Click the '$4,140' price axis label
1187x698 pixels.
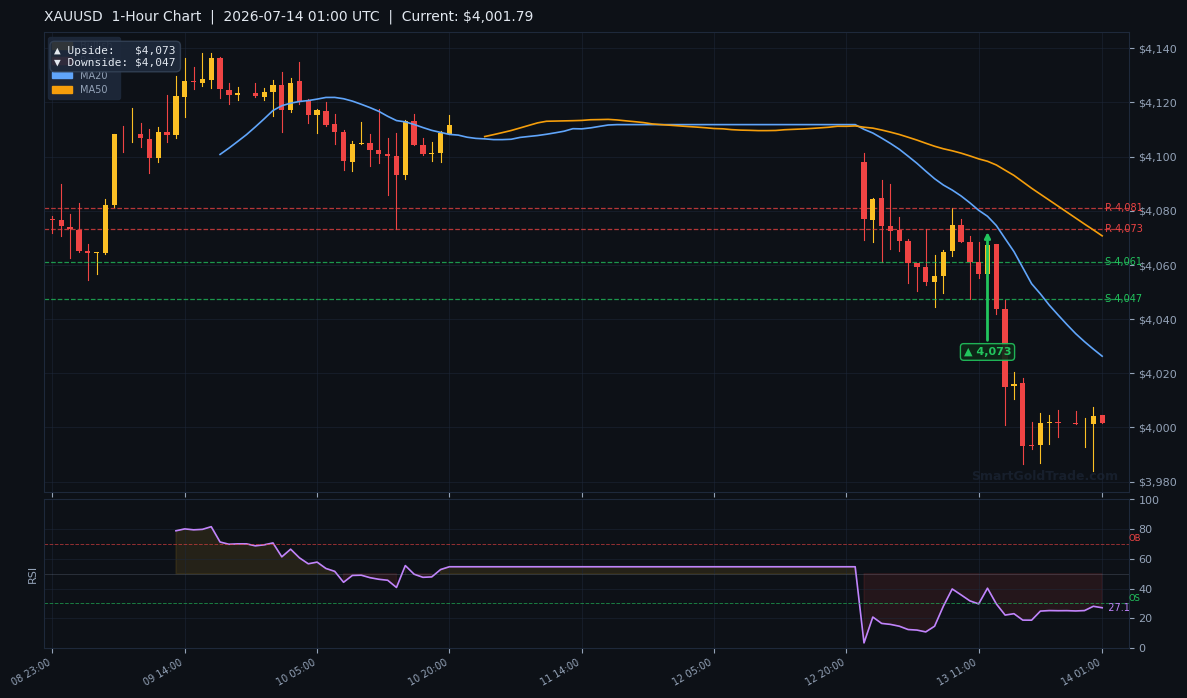[x=1157, y=49]
